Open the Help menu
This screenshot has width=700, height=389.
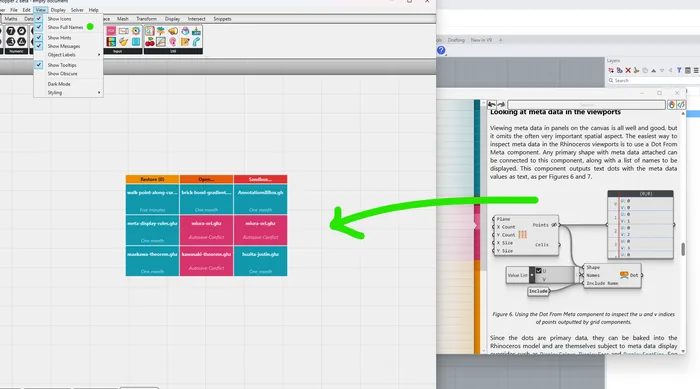pyautogui.click(x=94, y=10)
